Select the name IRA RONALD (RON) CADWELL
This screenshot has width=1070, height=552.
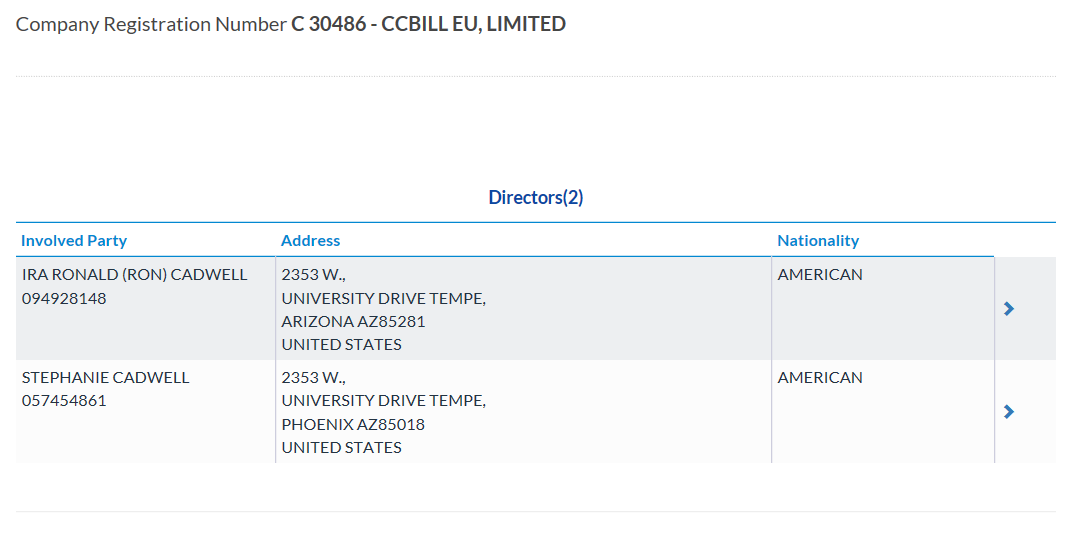click(134, 274)
